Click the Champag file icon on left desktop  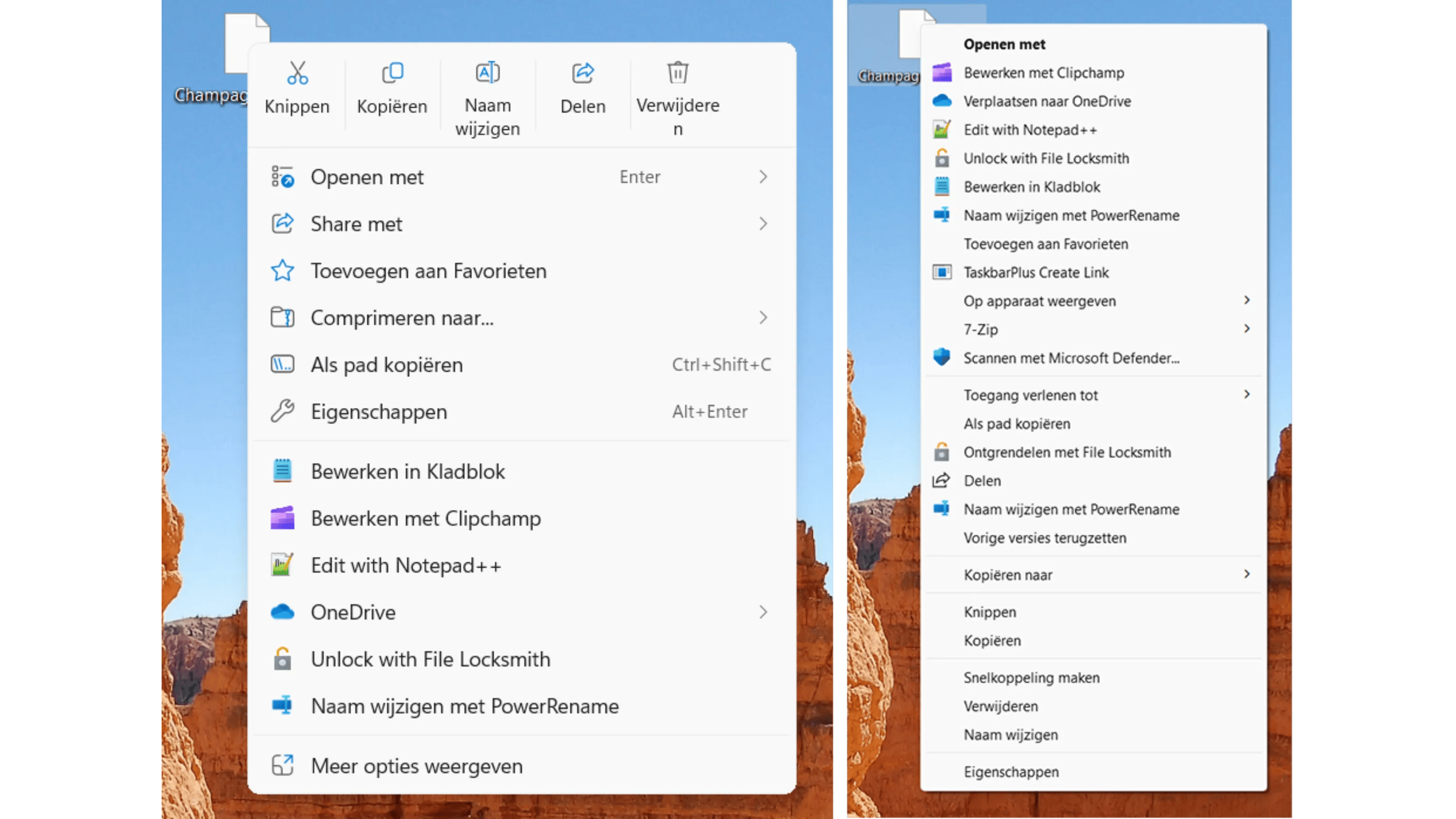237,45
